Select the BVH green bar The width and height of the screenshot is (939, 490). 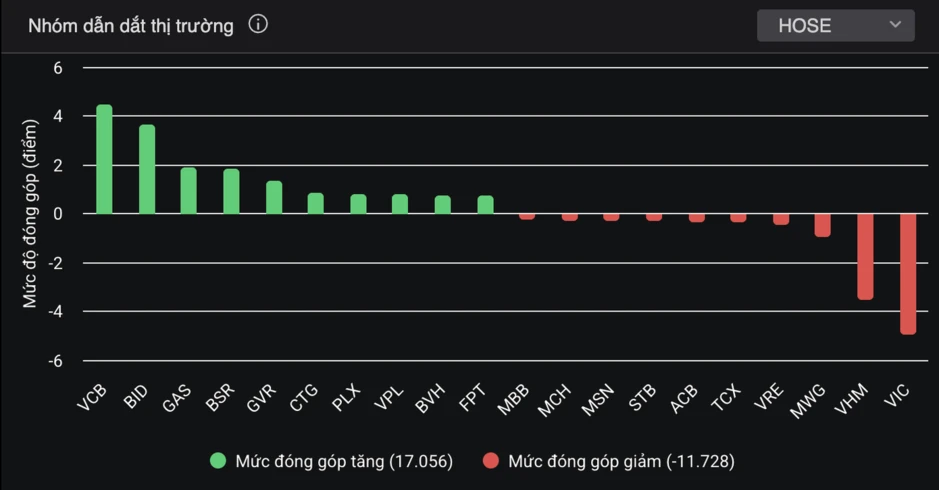(x=443, y=205)
